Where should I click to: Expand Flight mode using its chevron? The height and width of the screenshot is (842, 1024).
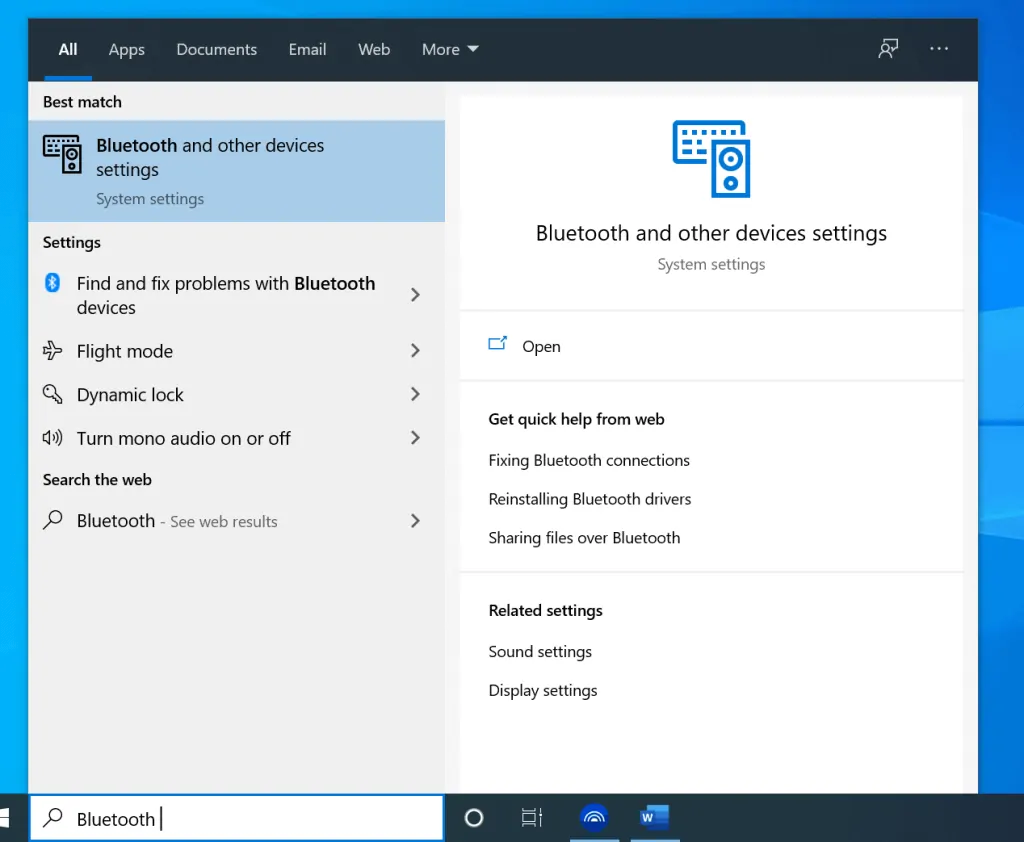coord(415,351)
